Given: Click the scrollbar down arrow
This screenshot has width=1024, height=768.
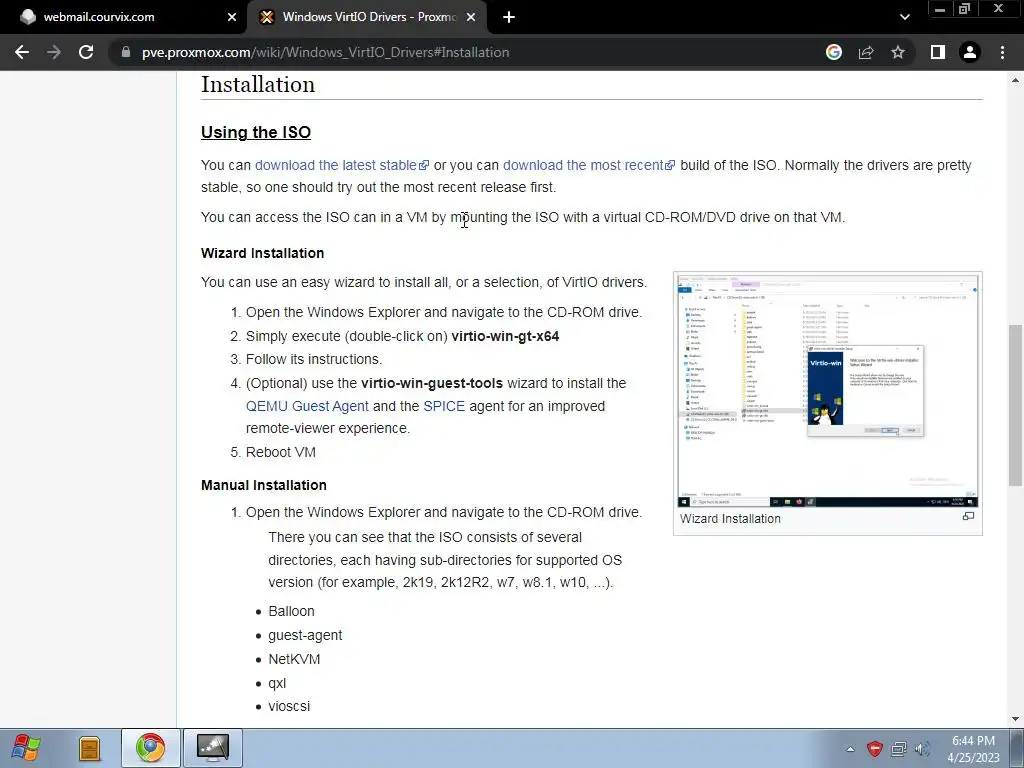Looking at the screenshot, I should click(x=1015, y=719).
